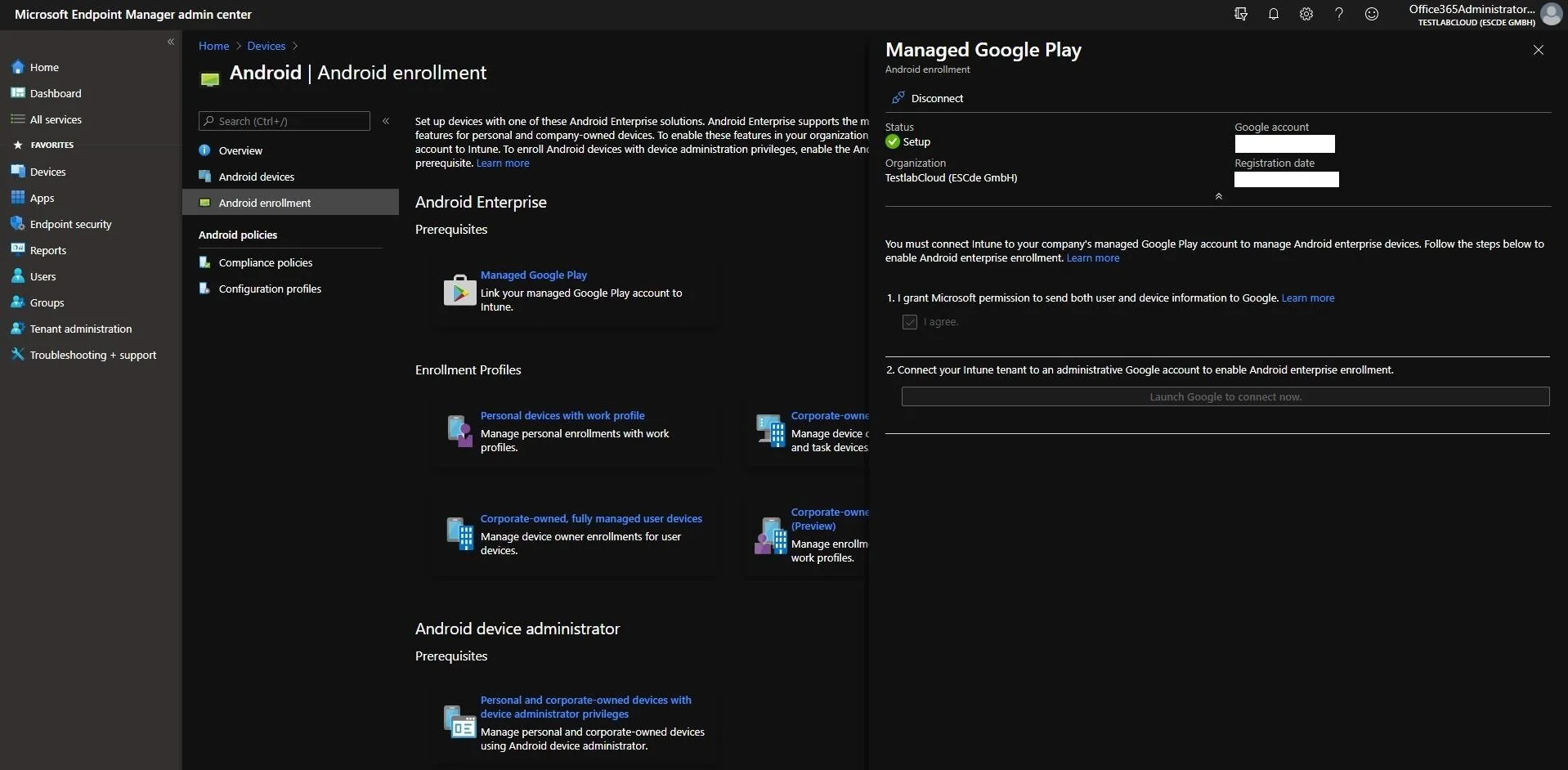Image resolution: width=1568 pixels, height=770 pixels.
Task: Collapse the status section in Managed Google Play
Action: pyautogui.click(x=1217, y=196)
